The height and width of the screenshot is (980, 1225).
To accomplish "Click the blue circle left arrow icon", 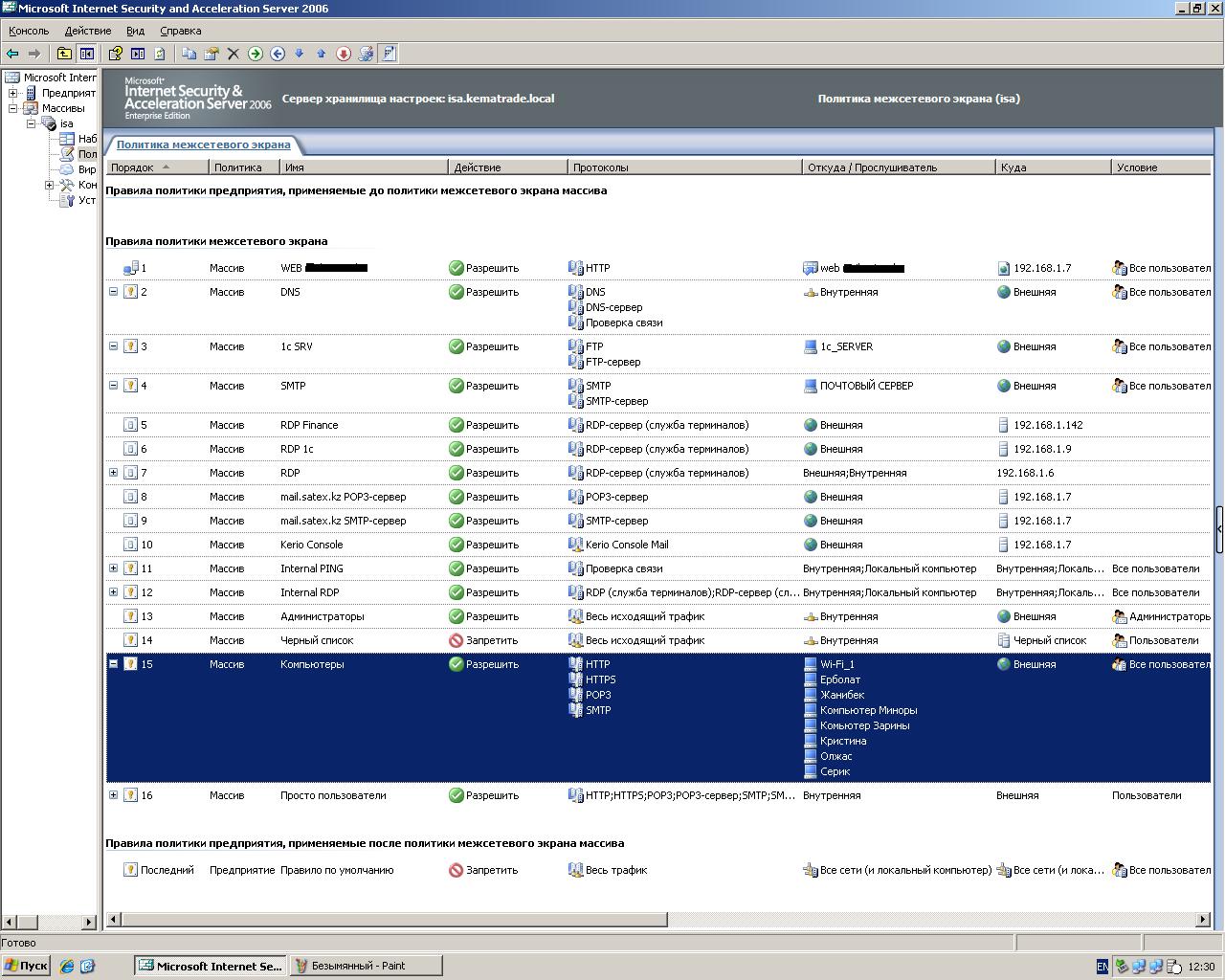I will (278, 54).
